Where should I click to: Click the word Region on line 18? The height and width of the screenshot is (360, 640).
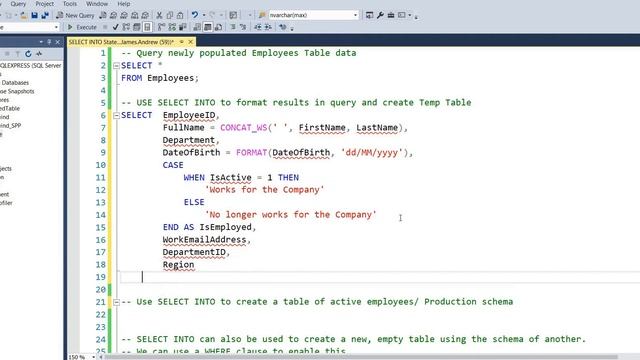tap(178, 265)
